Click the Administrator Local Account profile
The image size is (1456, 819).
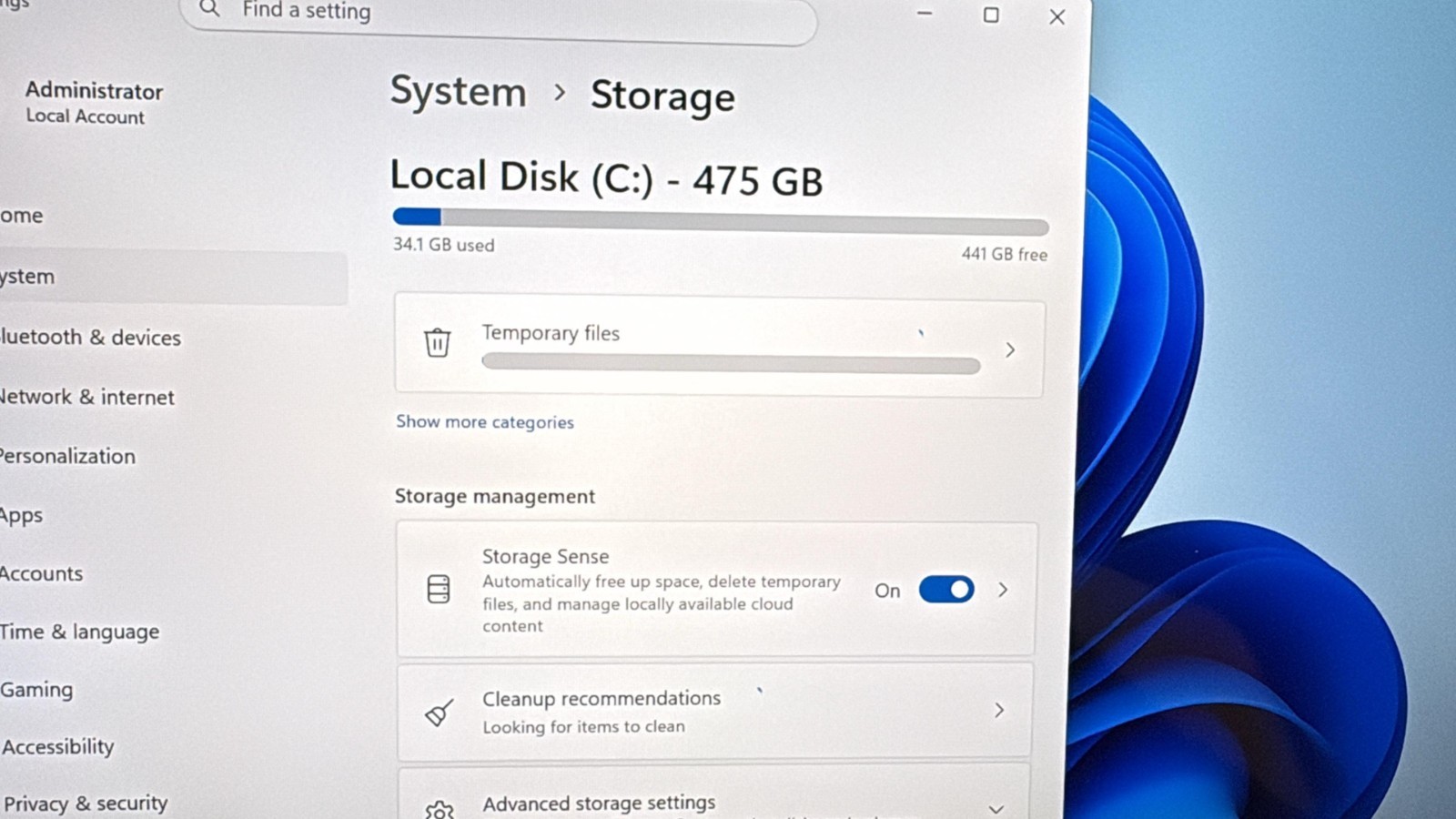(x=94, y=103)
